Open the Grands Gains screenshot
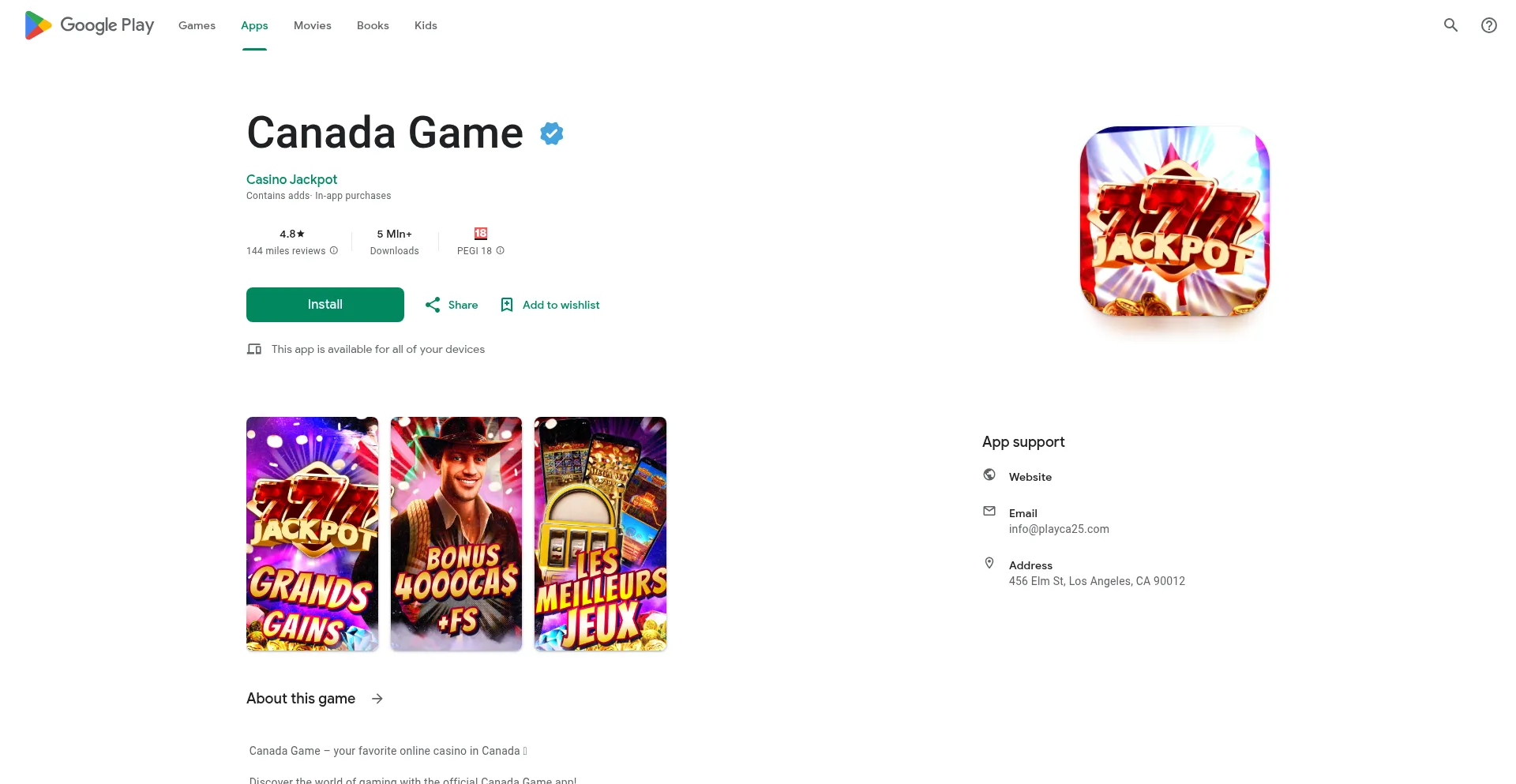The image size is (1516, 784). 312,534
